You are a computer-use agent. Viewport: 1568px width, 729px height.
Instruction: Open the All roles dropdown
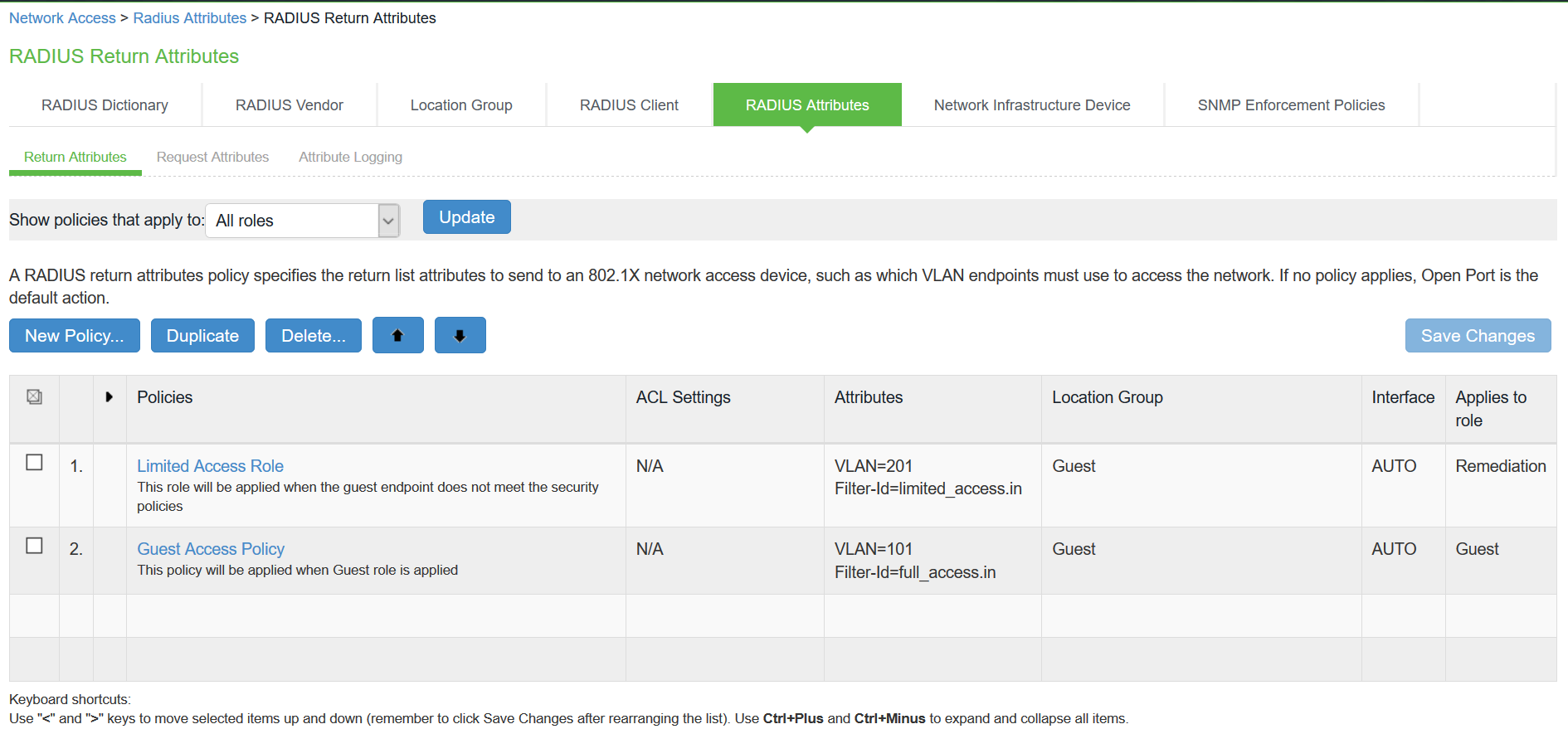(x=292, y=221)
